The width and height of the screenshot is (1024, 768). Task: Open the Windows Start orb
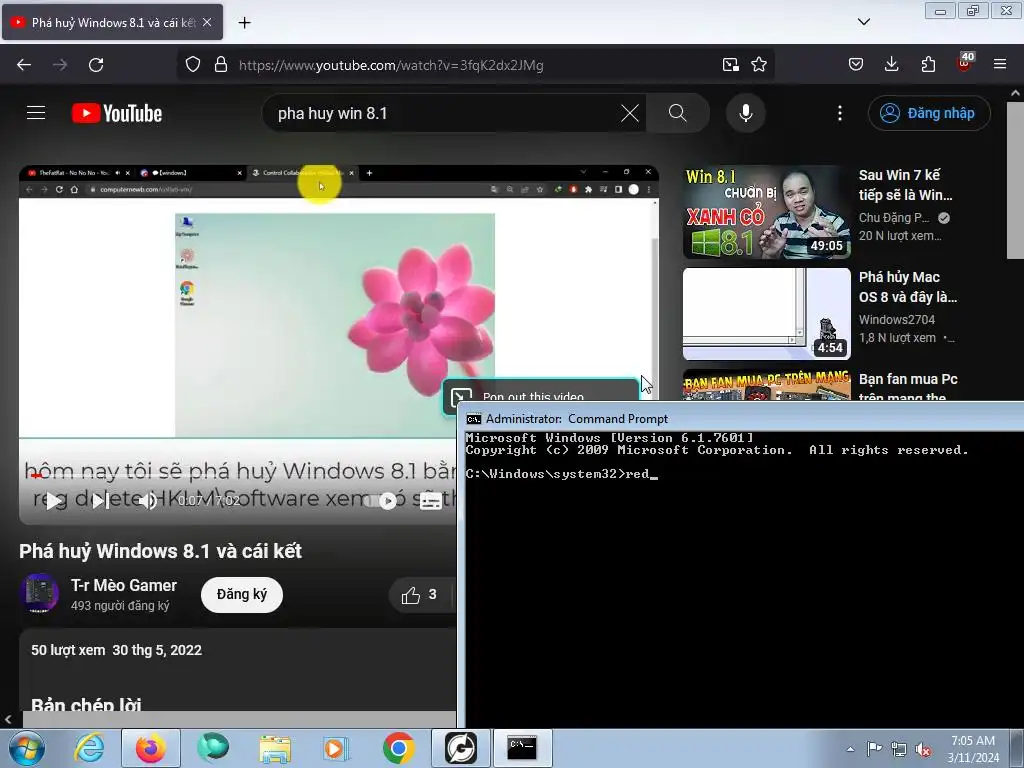point(26,748)
